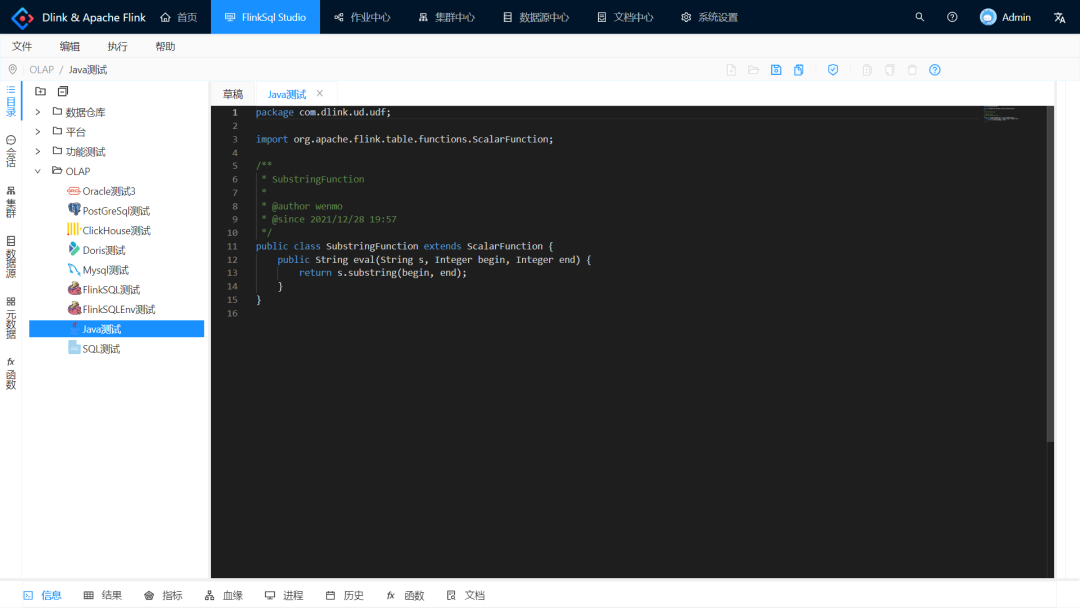
Task: Open the 函数 bottom tab
Action: (x=405, y=596)
